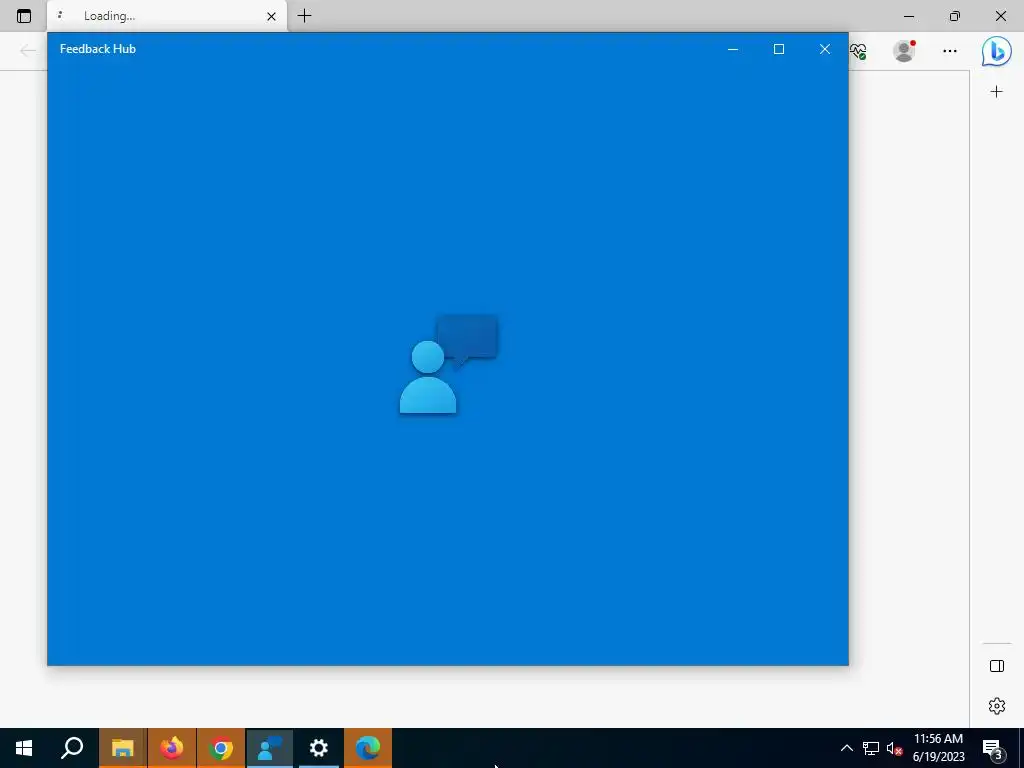The height and width of the screenshot is (768, 1024).
Task: Open taskbar Search magnifier
Action: pos(72,748)
